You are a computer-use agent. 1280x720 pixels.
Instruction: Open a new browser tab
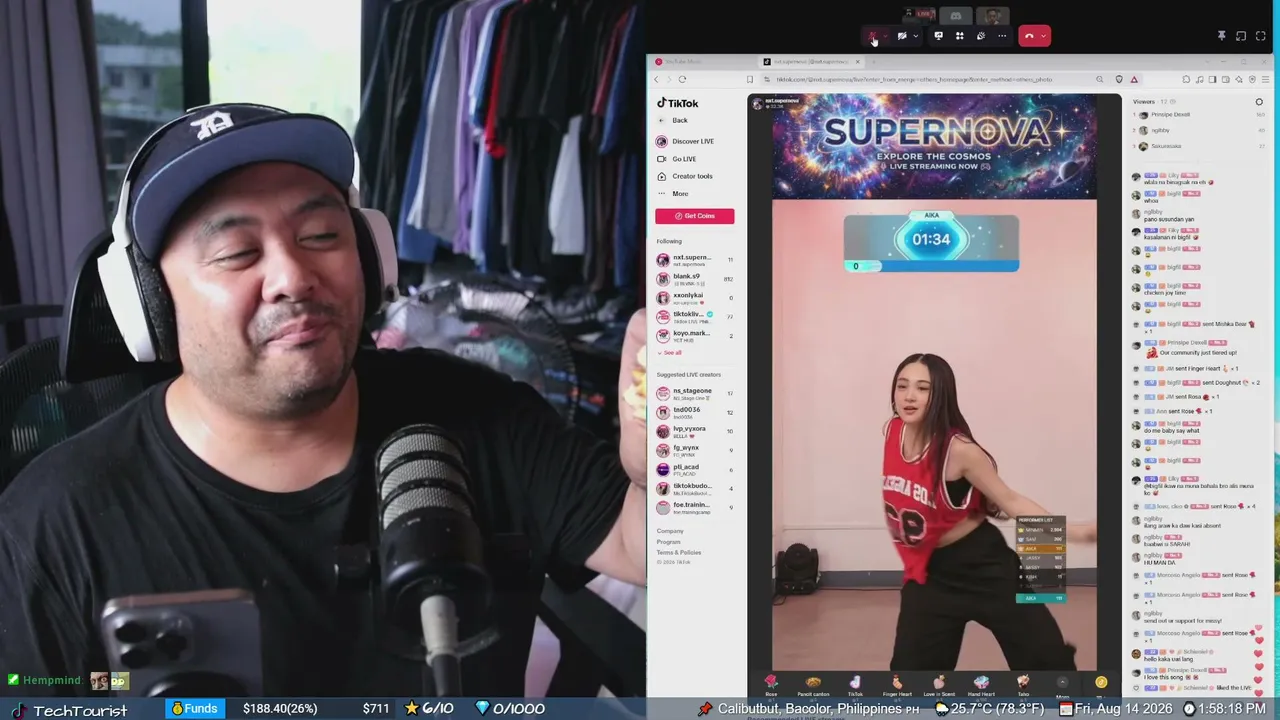(x=873, y=62)
